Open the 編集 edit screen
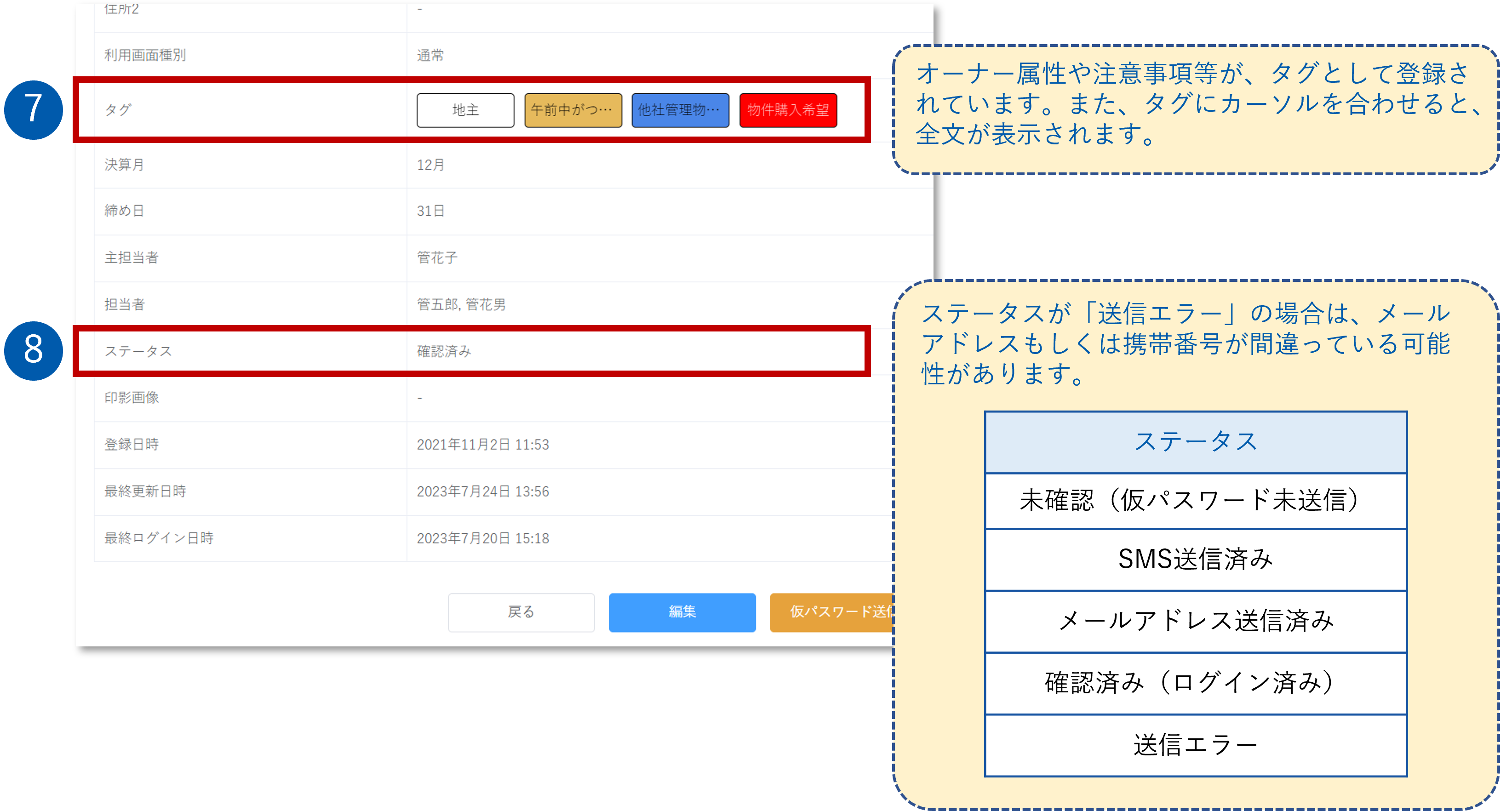Image resolution: width=1512 pixels, height=811 pixels. pyautogui.click(x=682, y=612)
